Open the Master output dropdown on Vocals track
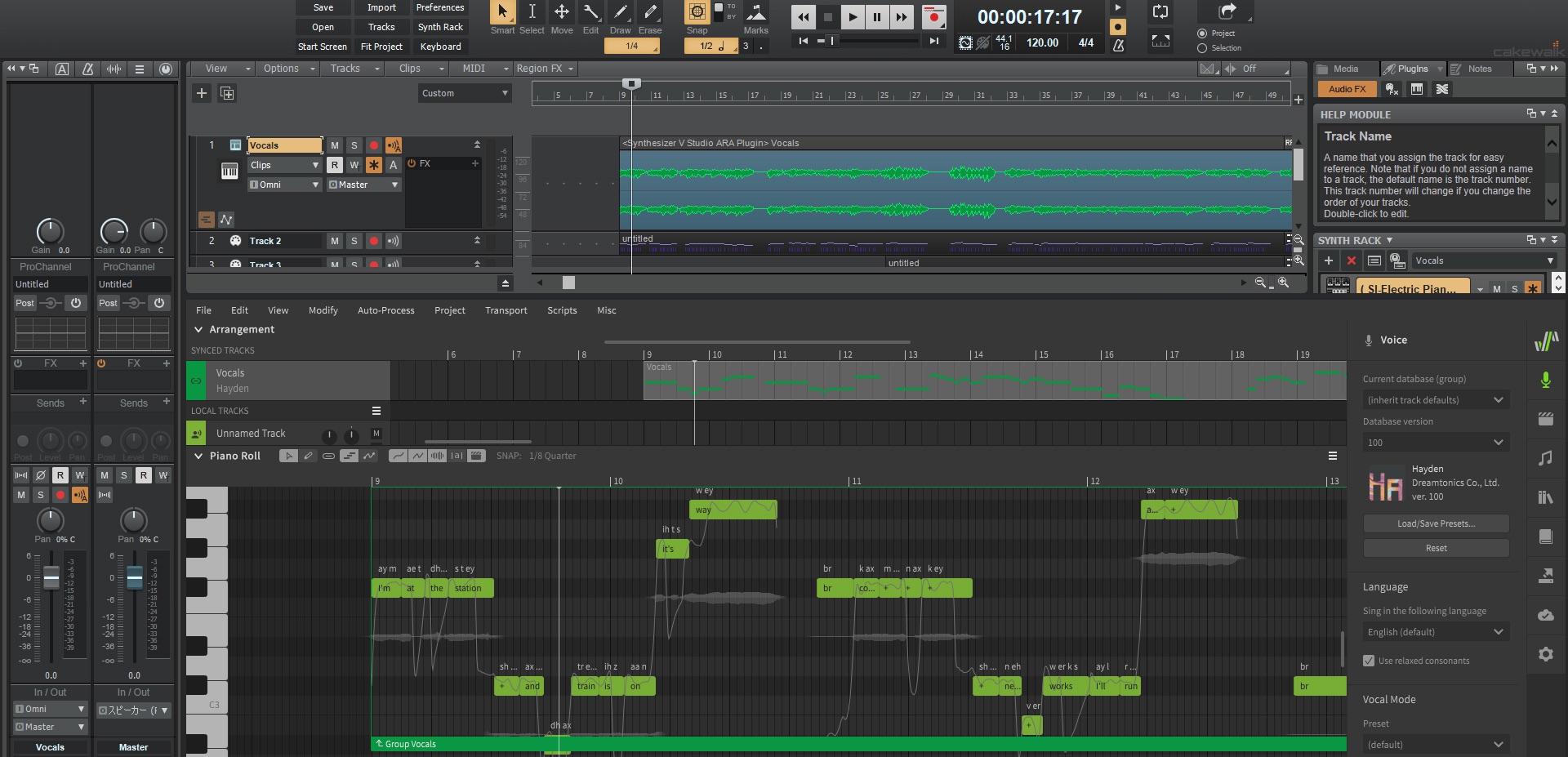The width and height of the screenshot is (1568, 757). 363,185
